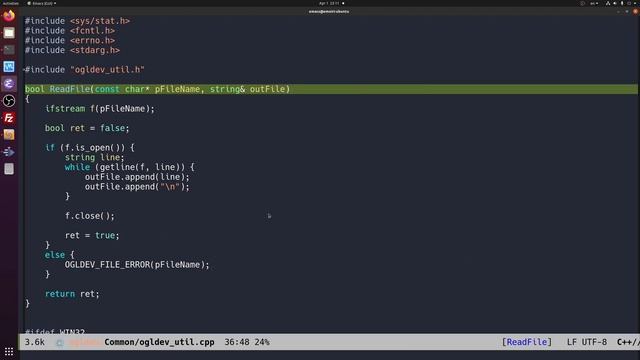Viewport: 640px width, 360px height.
Task: Open the keyboard layout indicator menu
Action: pos(594,3)
